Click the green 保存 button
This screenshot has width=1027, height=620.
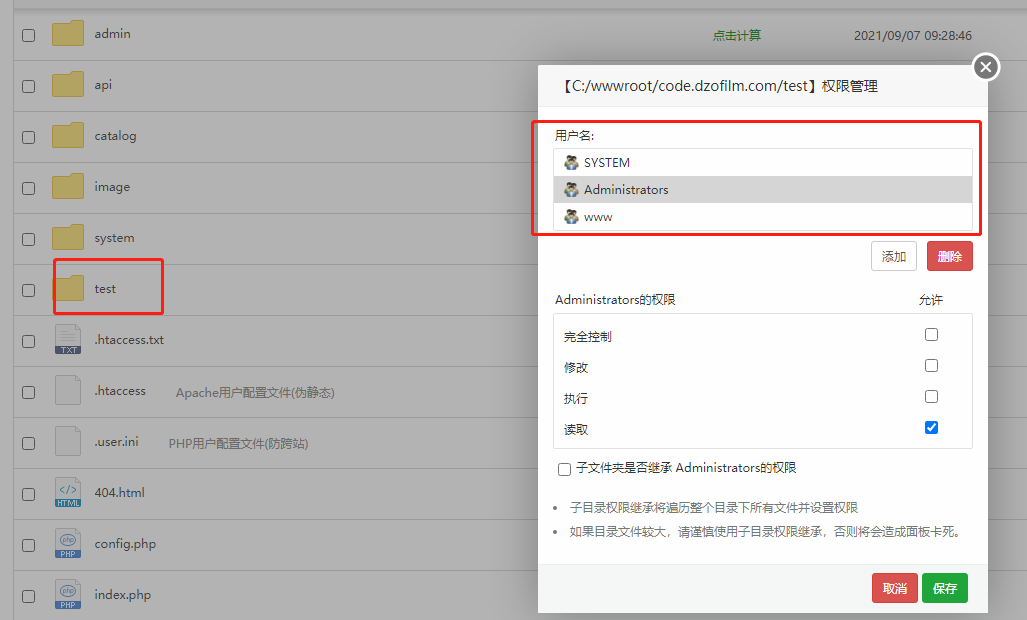(944, 588)
